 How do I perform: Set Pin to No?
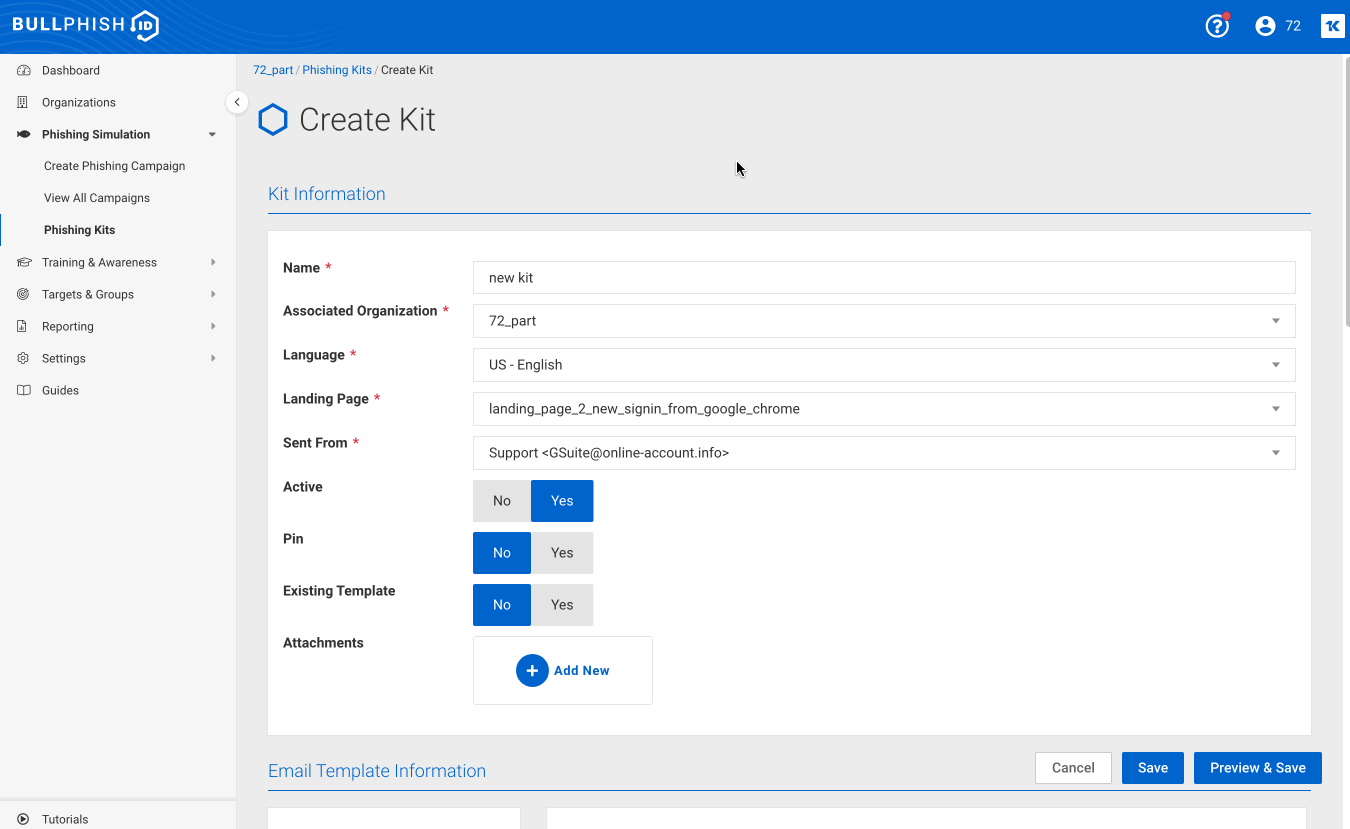[x=502, y=553]
